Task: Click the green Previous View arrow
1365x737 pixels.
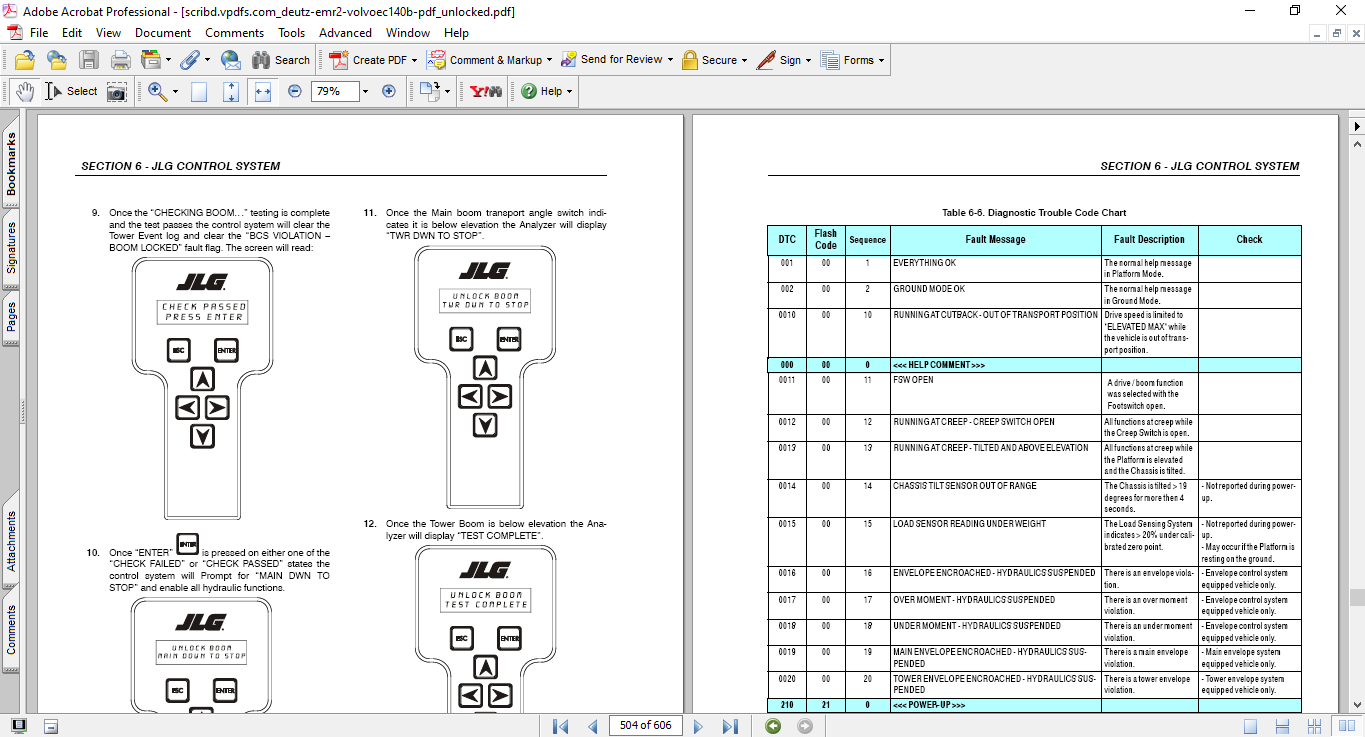Action: click(773, 726)
